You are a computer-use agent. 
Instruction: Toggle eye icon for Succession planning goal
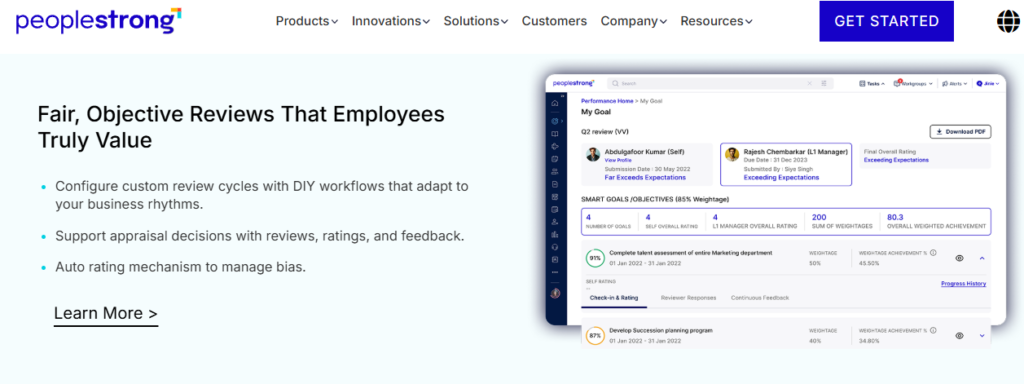tap(959, 336)
